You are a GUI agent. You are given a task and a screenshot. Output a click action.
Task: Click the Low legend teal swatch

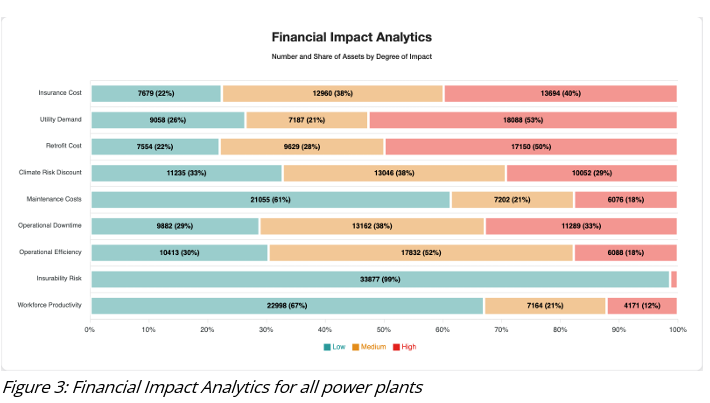point(327,347)
